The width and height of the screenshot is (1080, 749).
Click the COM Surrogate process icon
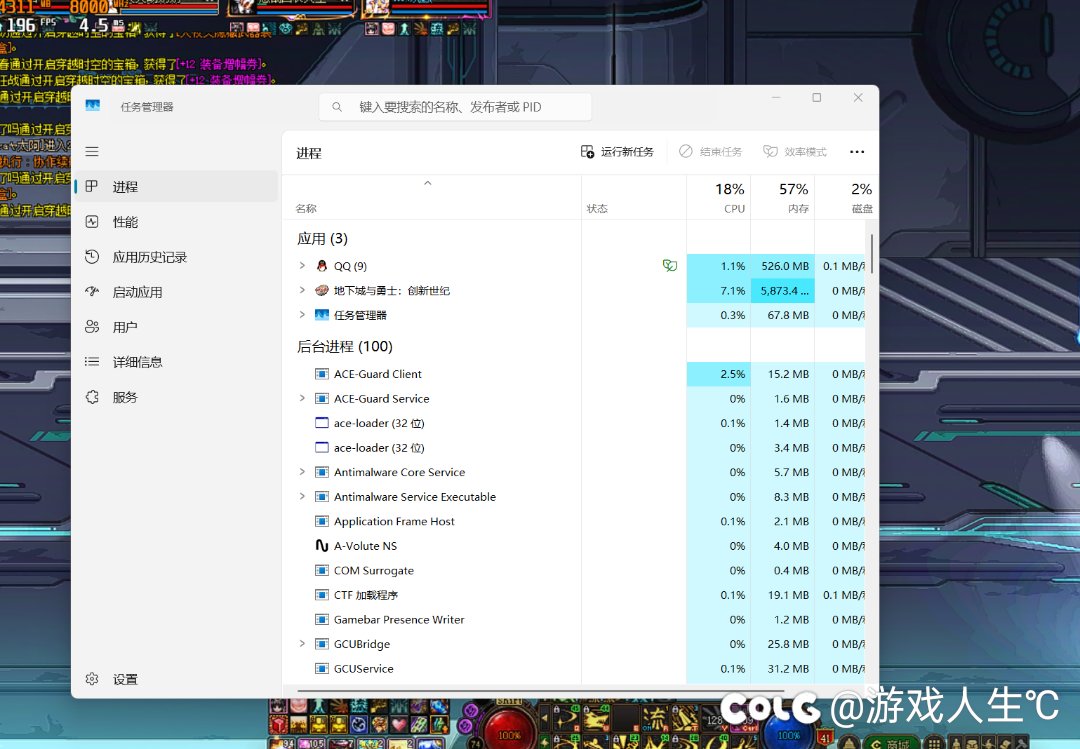click(x=321, y=571)
